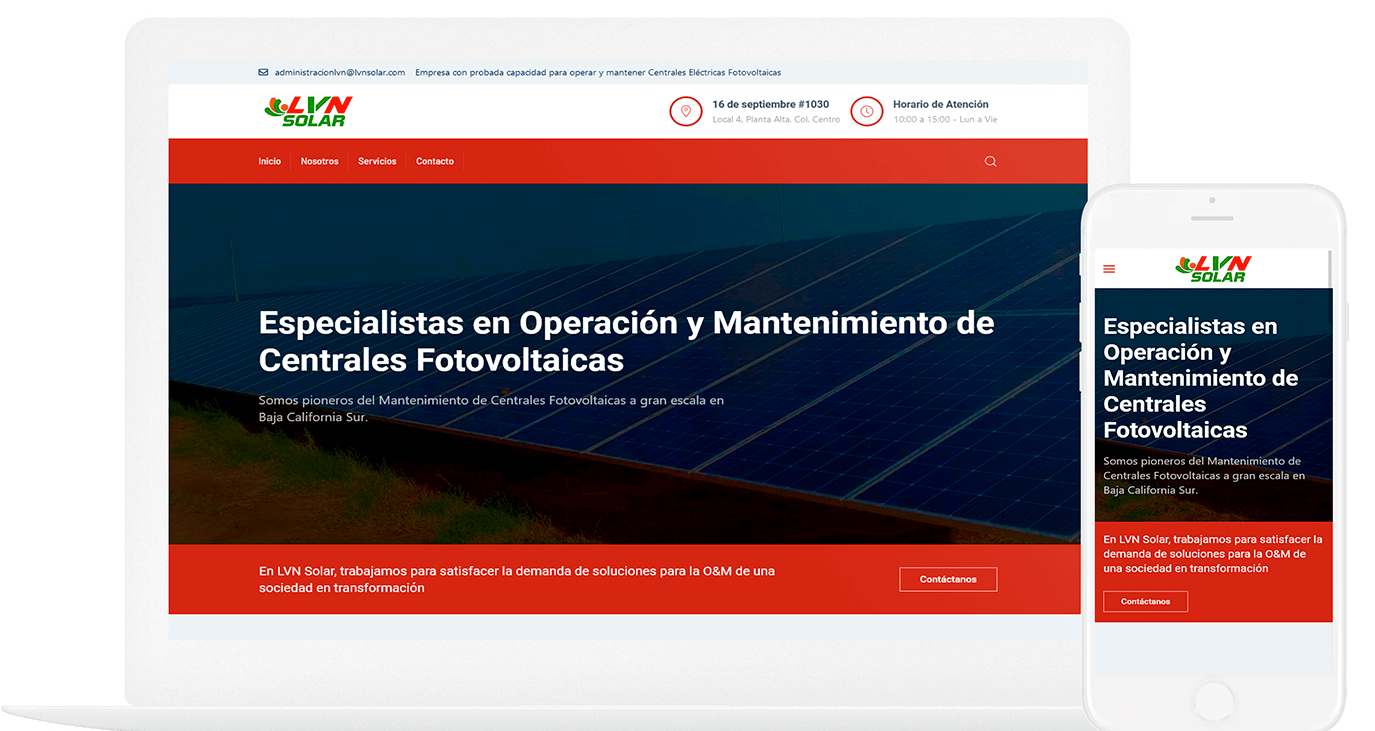
Task: Click the Contacto nav item
Action: point(434,160)
